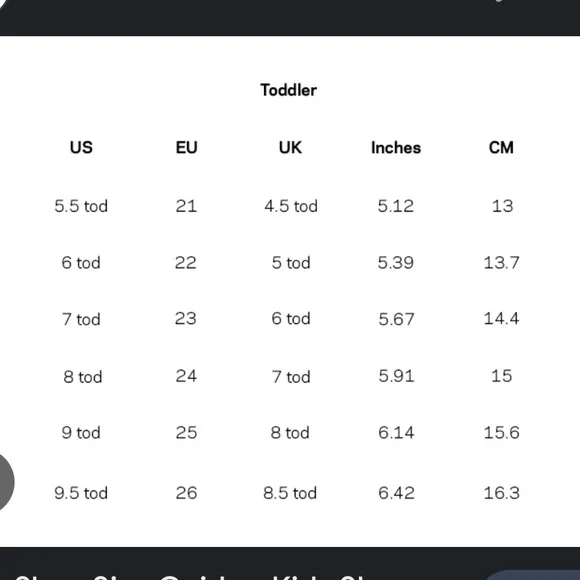Image resolution: width=580 pixels, height=580 pixels.
Task: Click the 13.7 CM cell
Action: click(x=502, y=263)
